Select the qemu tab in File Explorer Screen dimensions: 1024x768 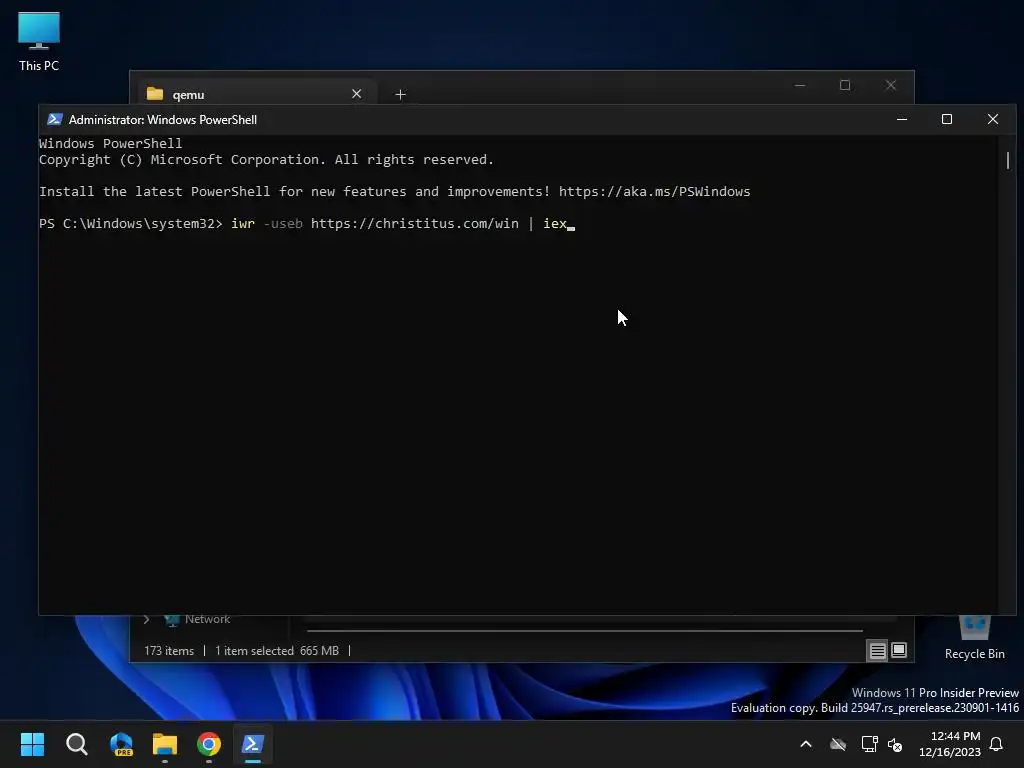257,94
